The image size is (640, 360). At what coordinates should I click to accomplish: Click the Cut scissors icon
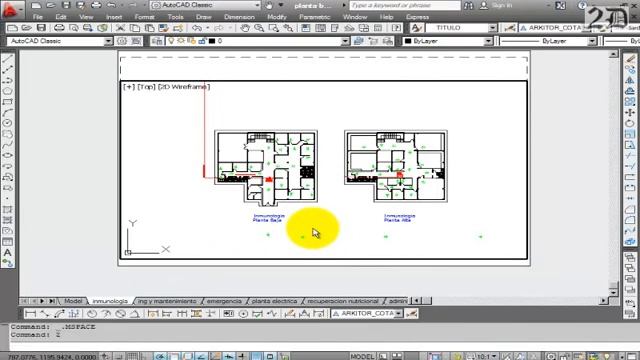tap(120, 28)
